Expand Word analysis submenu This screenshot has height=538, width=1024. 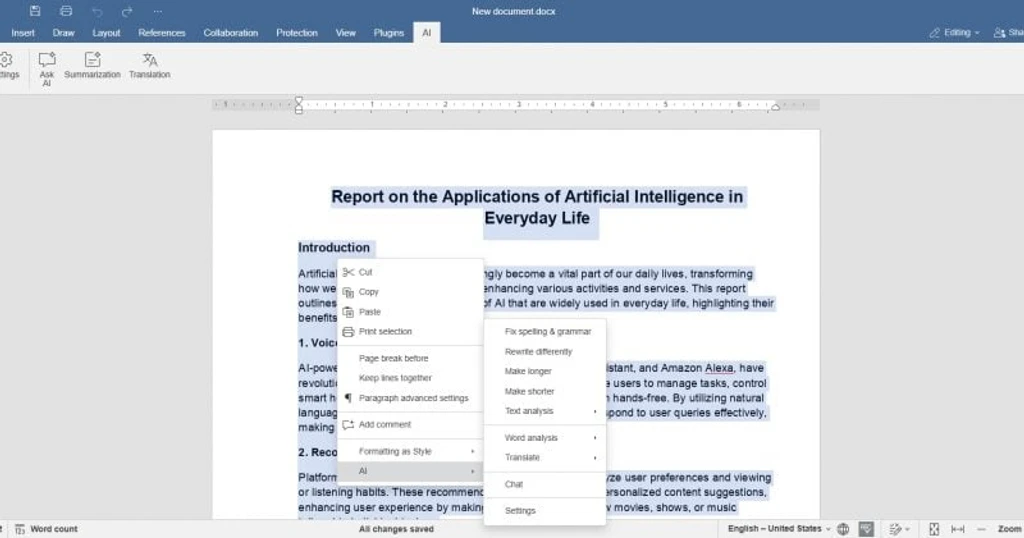pos(545,438)
